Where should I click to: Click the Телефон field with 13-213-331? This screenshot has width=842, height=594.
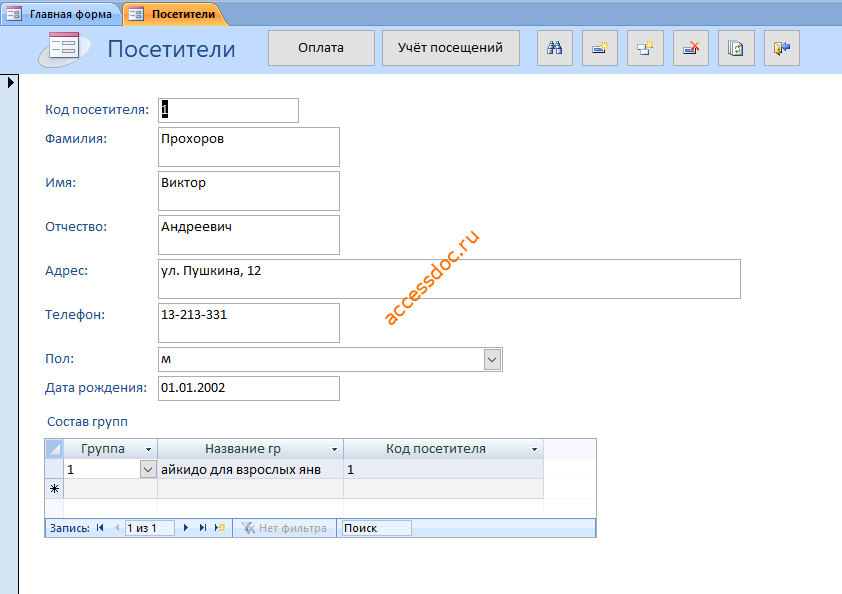[x=249, y=323]
